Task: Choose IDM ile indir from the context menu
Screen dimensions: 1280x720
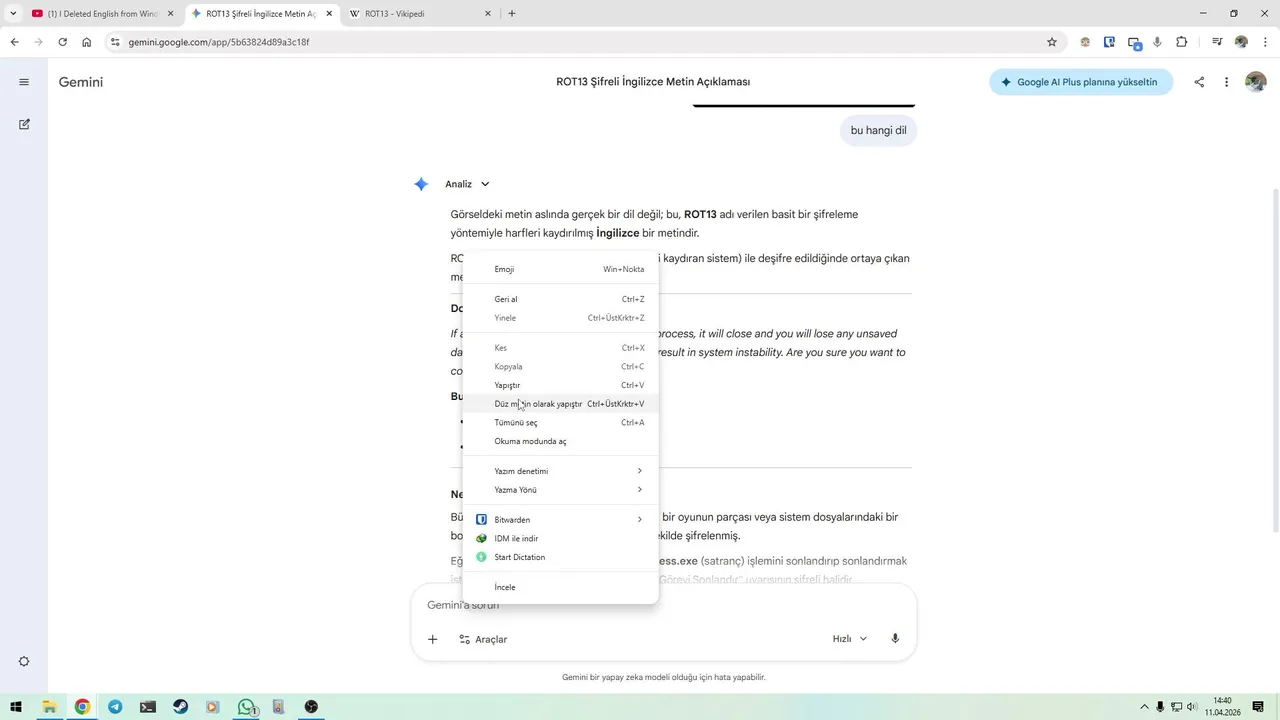Action: point(561,538)
